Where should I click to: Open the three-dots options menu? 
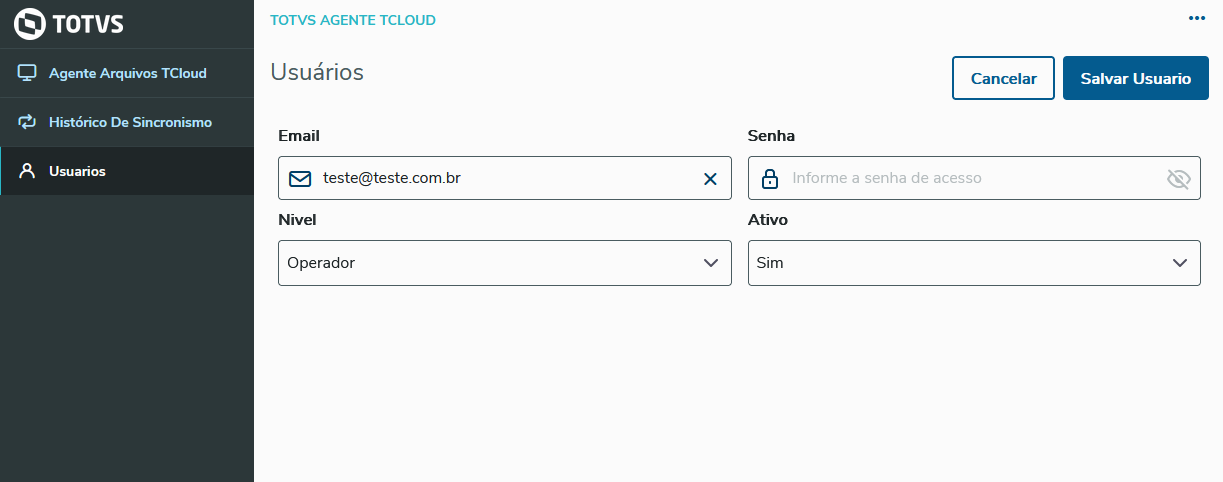pos(1197,19)
